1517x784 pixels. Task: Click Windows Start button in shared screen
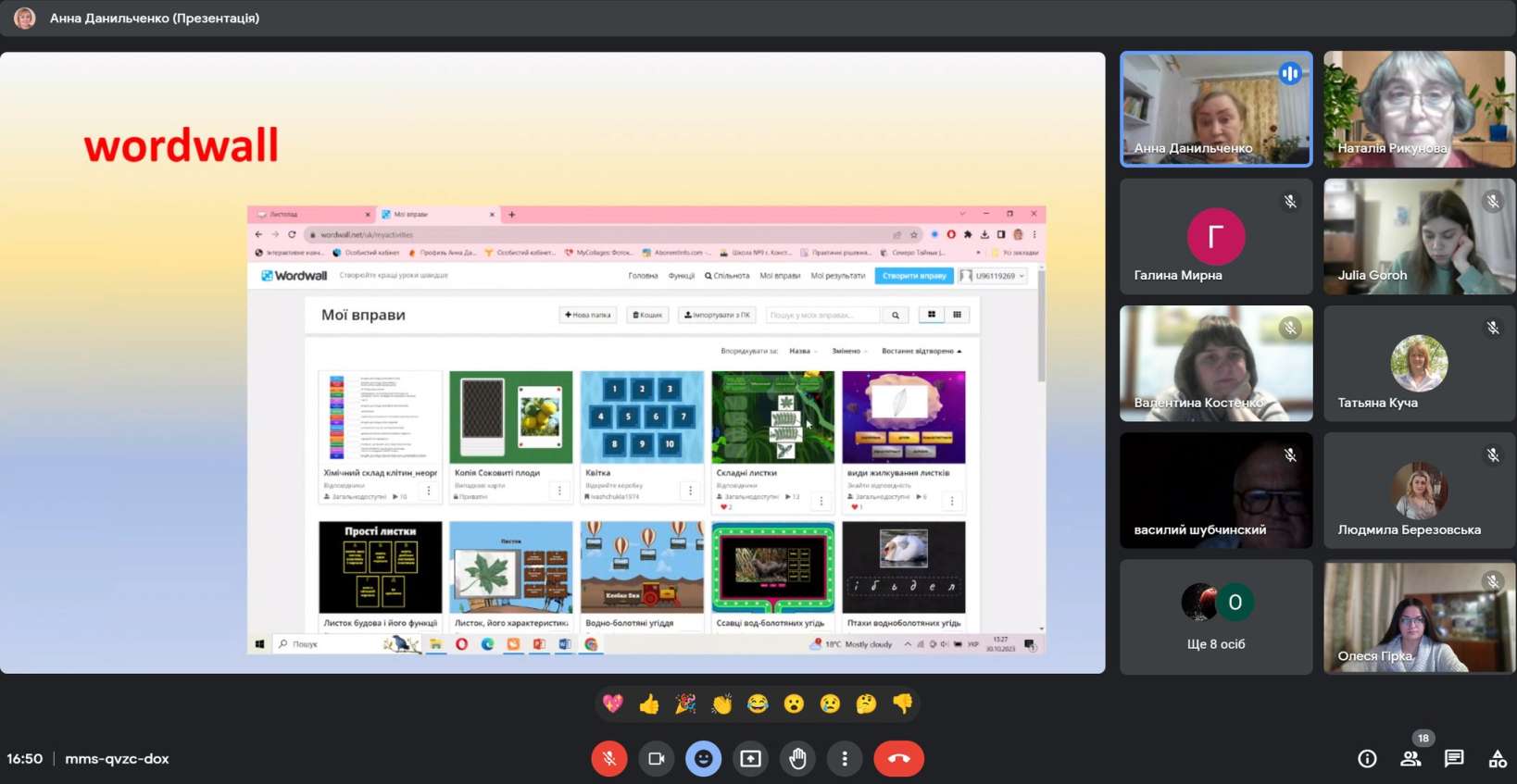coord(259,644)
